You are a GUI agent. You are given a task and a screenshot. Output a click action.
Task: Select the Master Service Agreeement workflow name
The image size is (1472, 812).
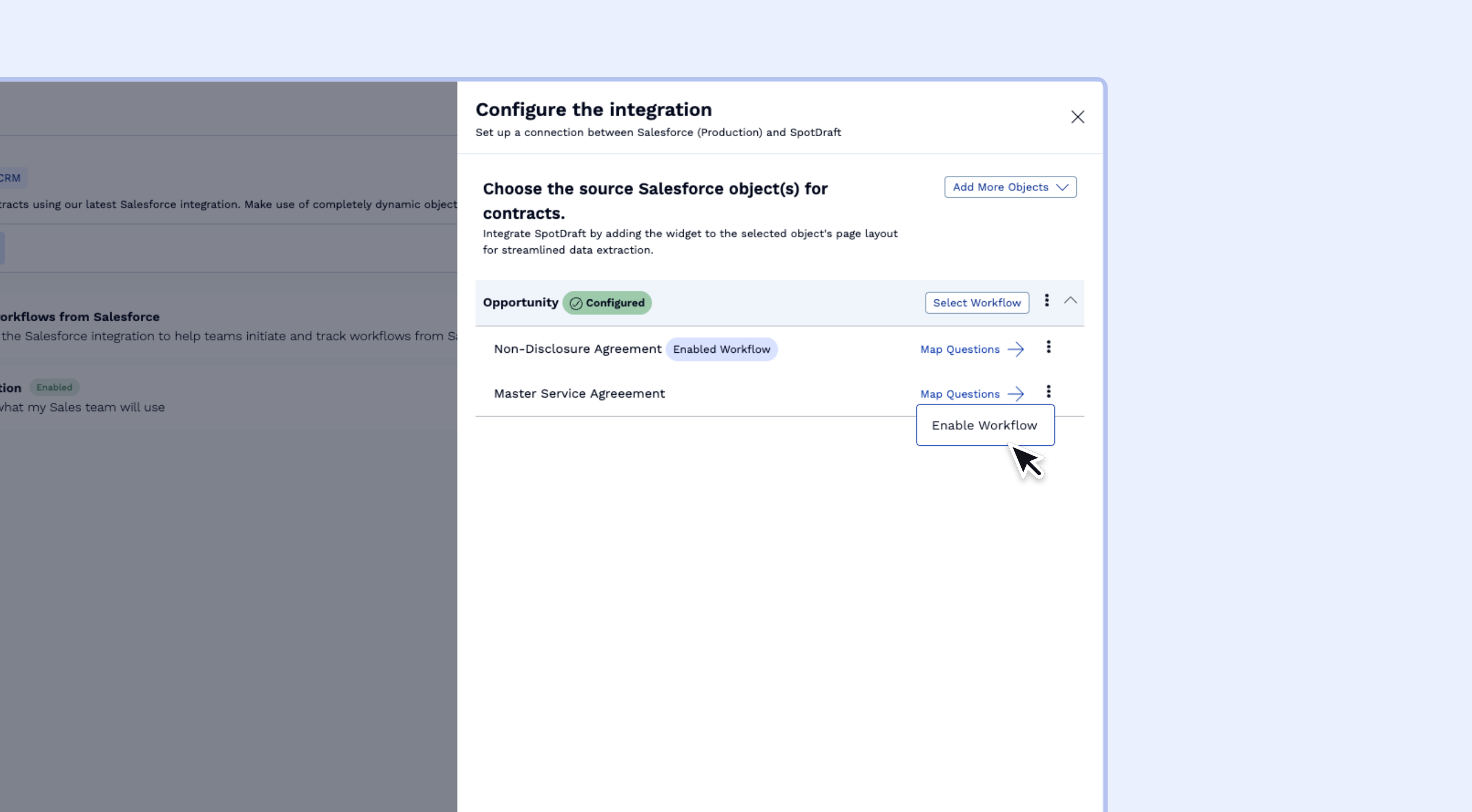(x=579, y=394)
